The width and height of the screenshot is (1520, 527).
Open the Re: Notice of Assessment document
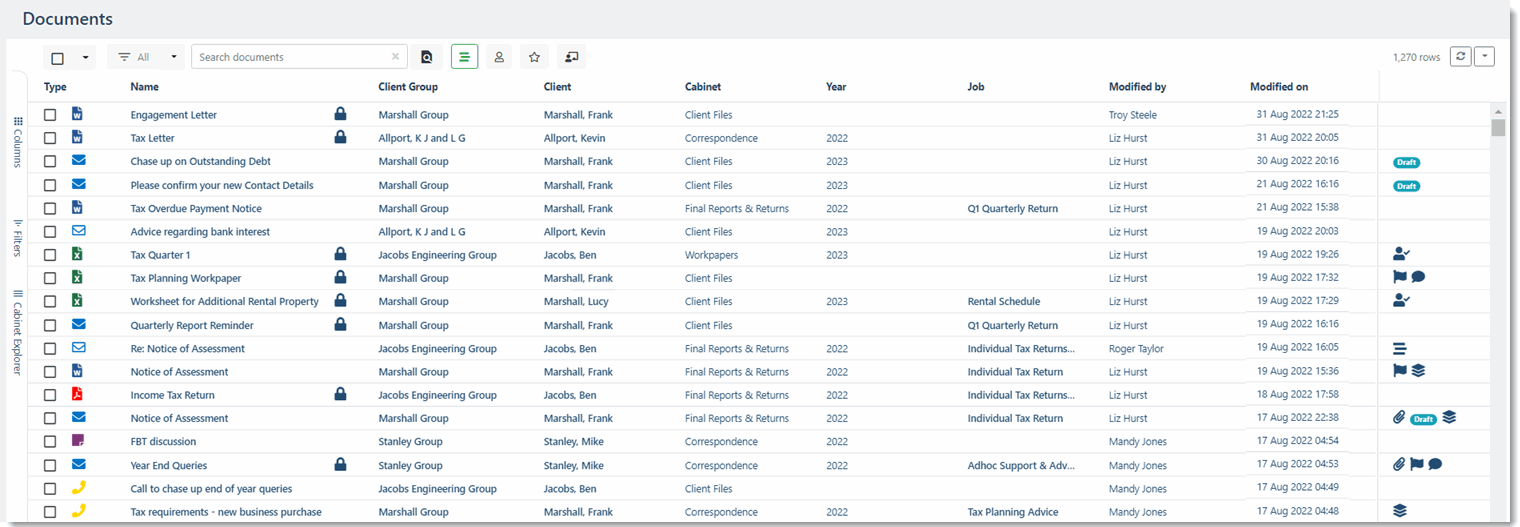188,348
